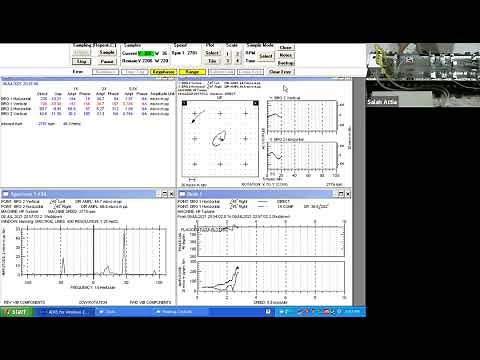480x360 pixels.
Task: Click the second taskbar window item
Action: point(123,312)
